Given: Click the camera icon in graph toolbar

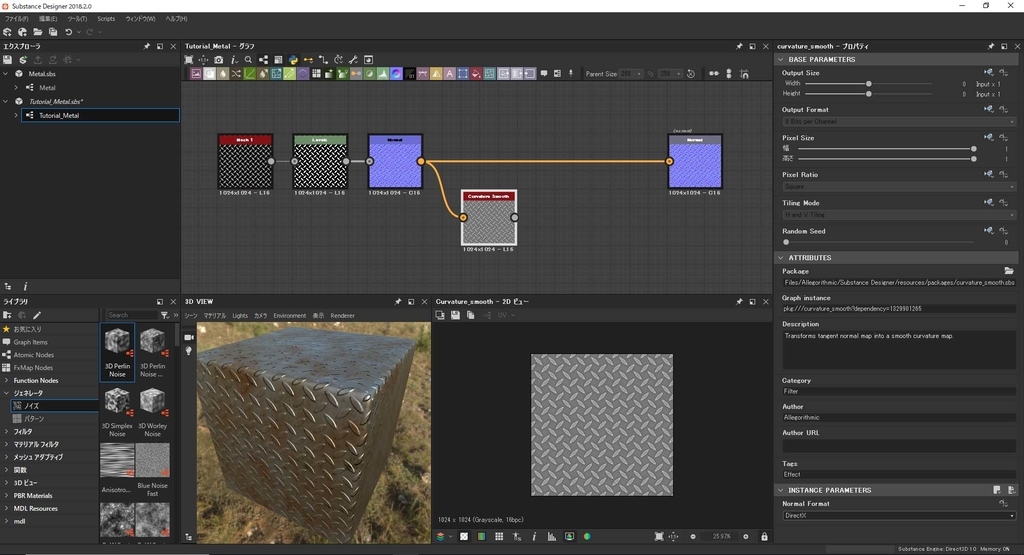Looking at the screenshot, I should coord(218,60).
